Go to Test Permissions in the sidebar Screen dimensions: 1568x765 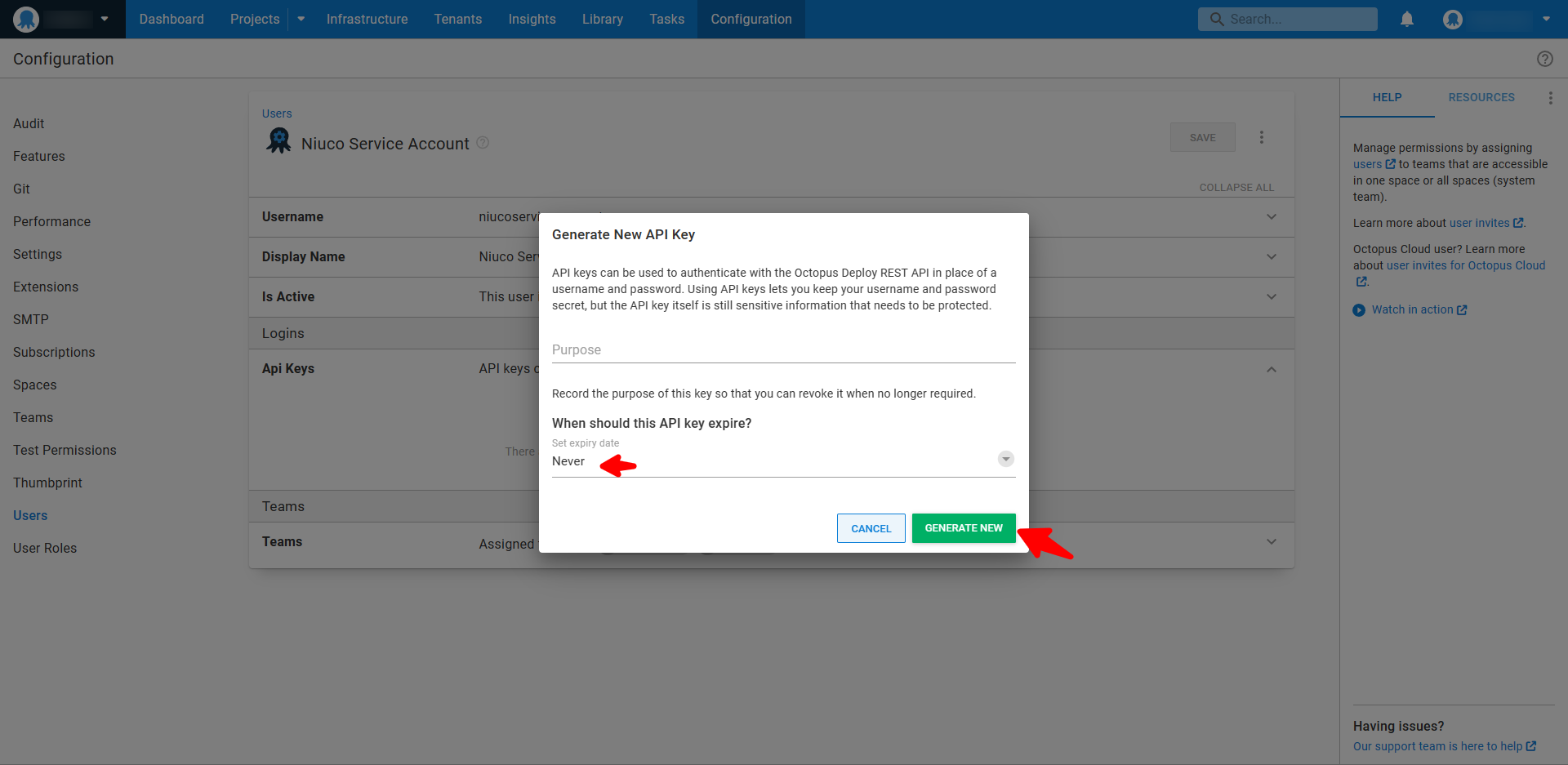click(x=65, y=450)
